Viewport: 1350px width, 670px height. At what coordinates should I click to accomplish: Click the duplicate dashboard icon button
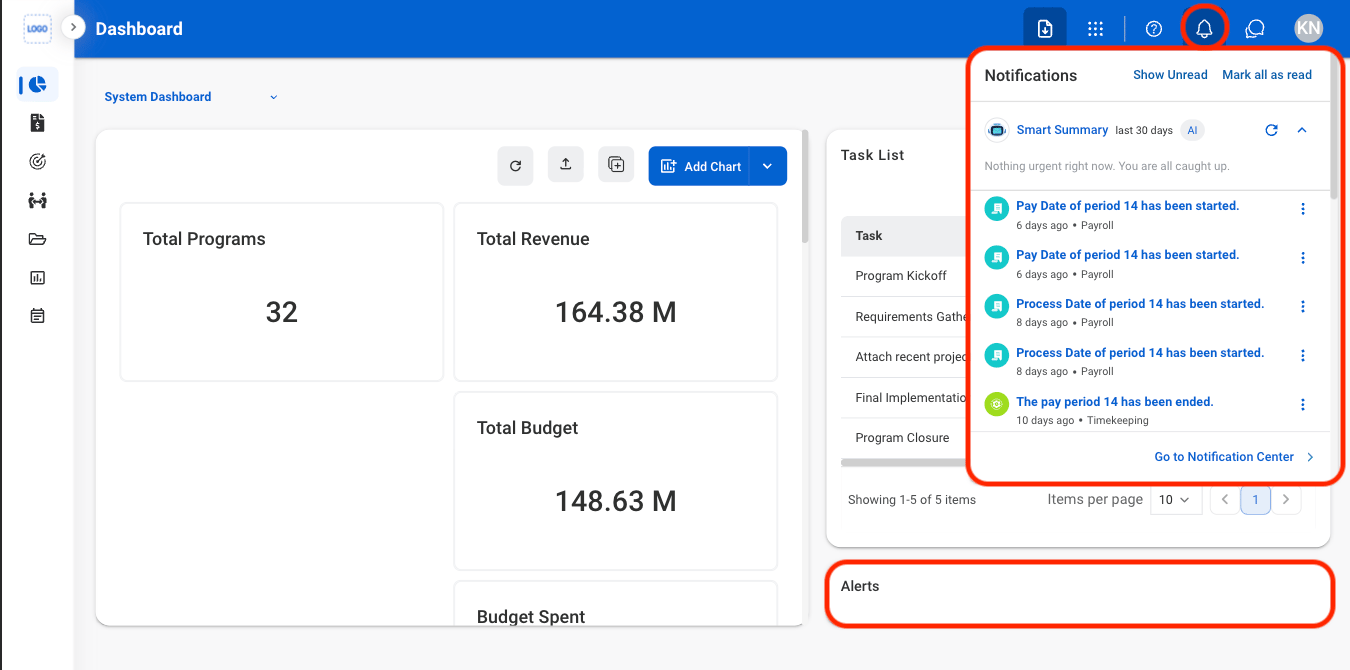(616, 165)
